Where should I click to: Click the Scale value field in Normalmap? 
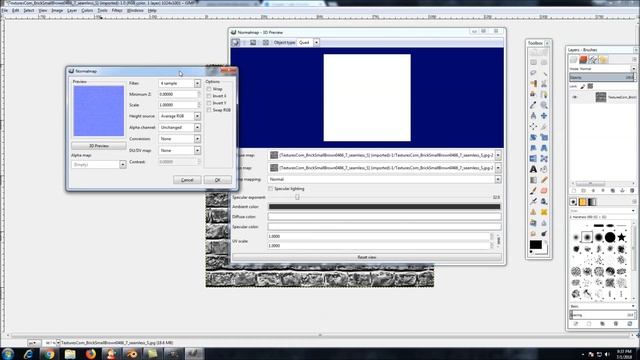coord(178,105)
